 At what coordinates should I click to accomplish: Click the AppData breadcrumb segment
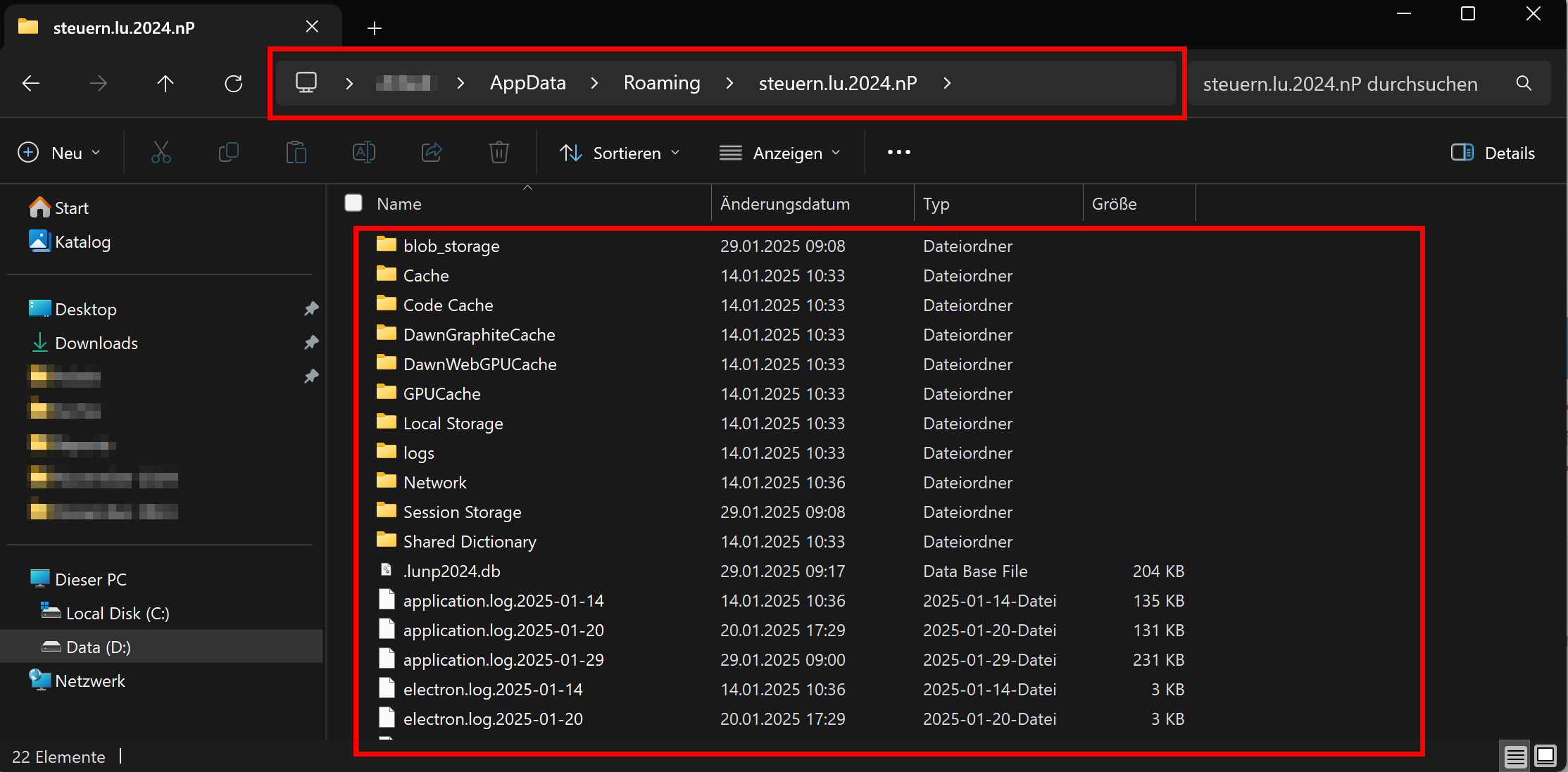[527, 83]
